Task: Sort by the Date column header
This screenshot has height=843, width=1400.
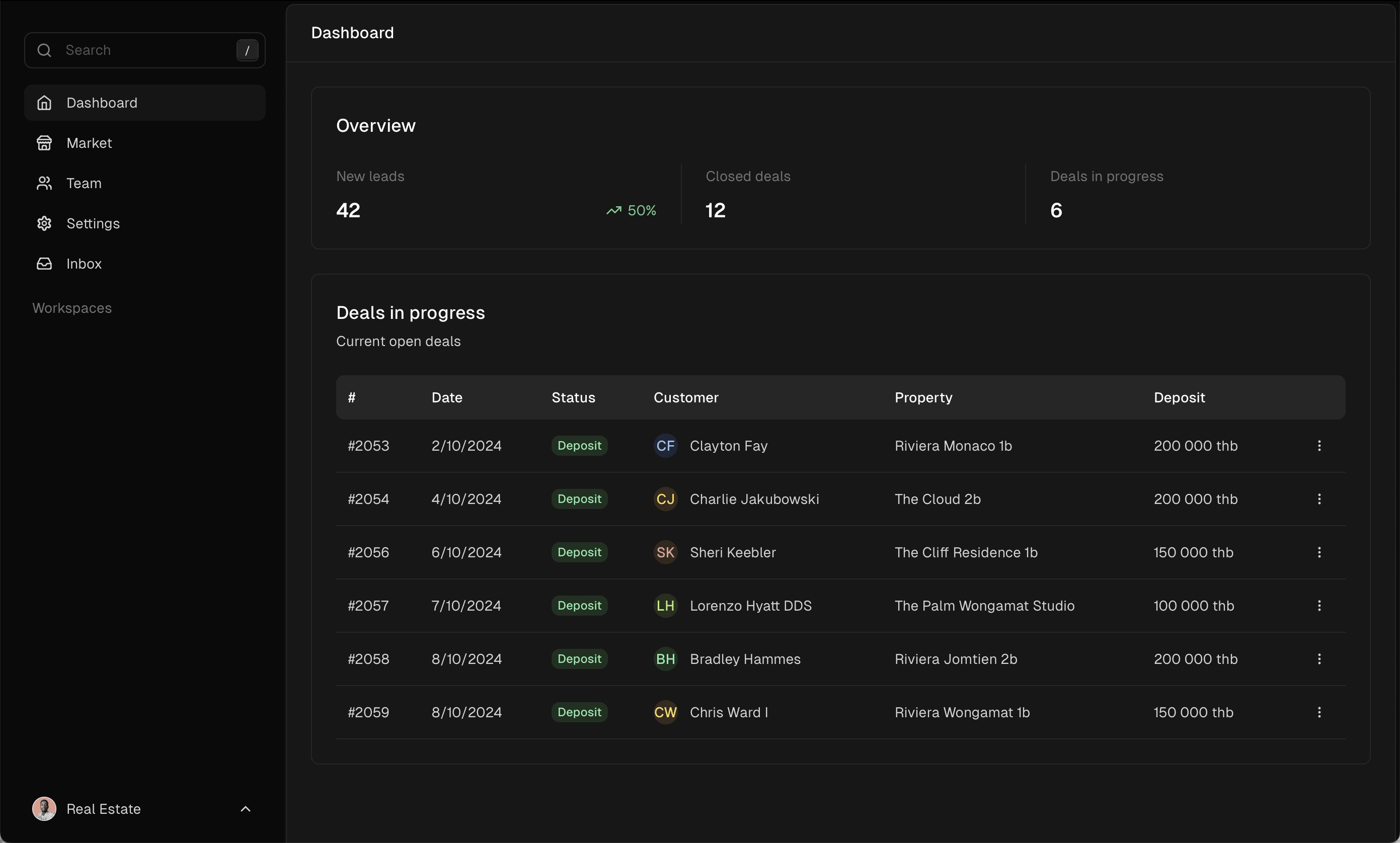Action: tap(446, 398)
